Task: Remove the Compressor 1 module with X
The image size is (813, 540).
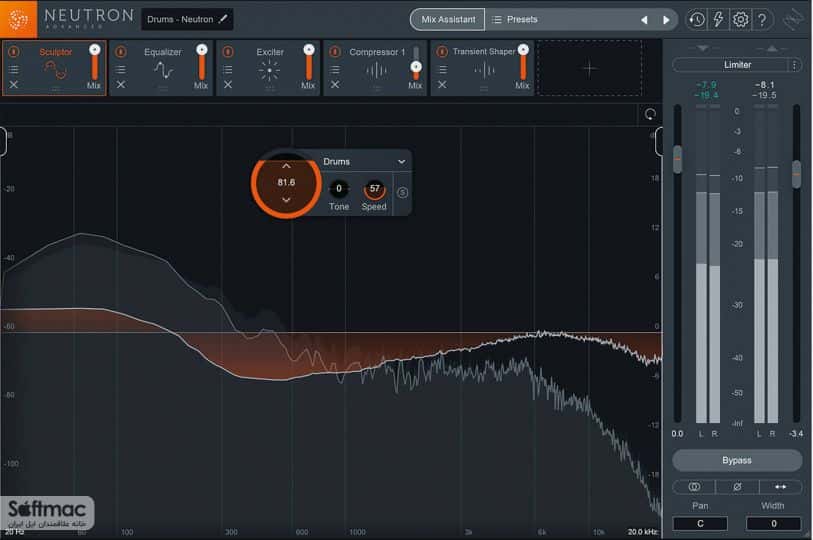Action: point(335,84)
